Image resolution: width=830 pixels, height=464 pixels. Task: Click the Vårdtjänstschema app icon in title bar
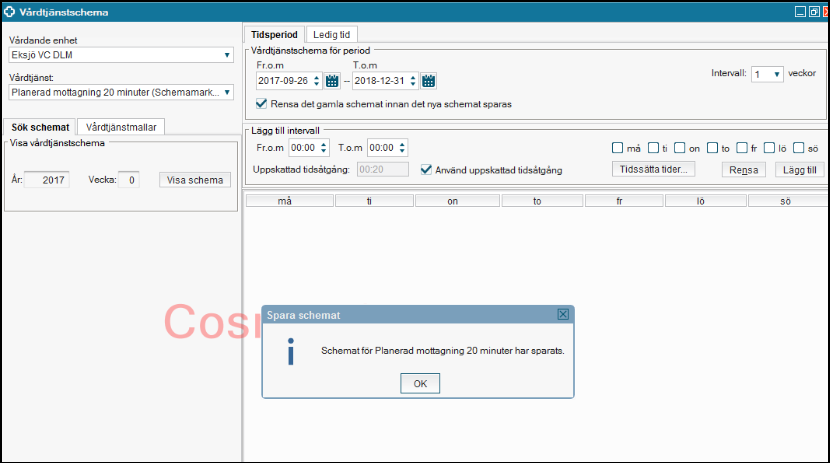(x=11, y=12)
